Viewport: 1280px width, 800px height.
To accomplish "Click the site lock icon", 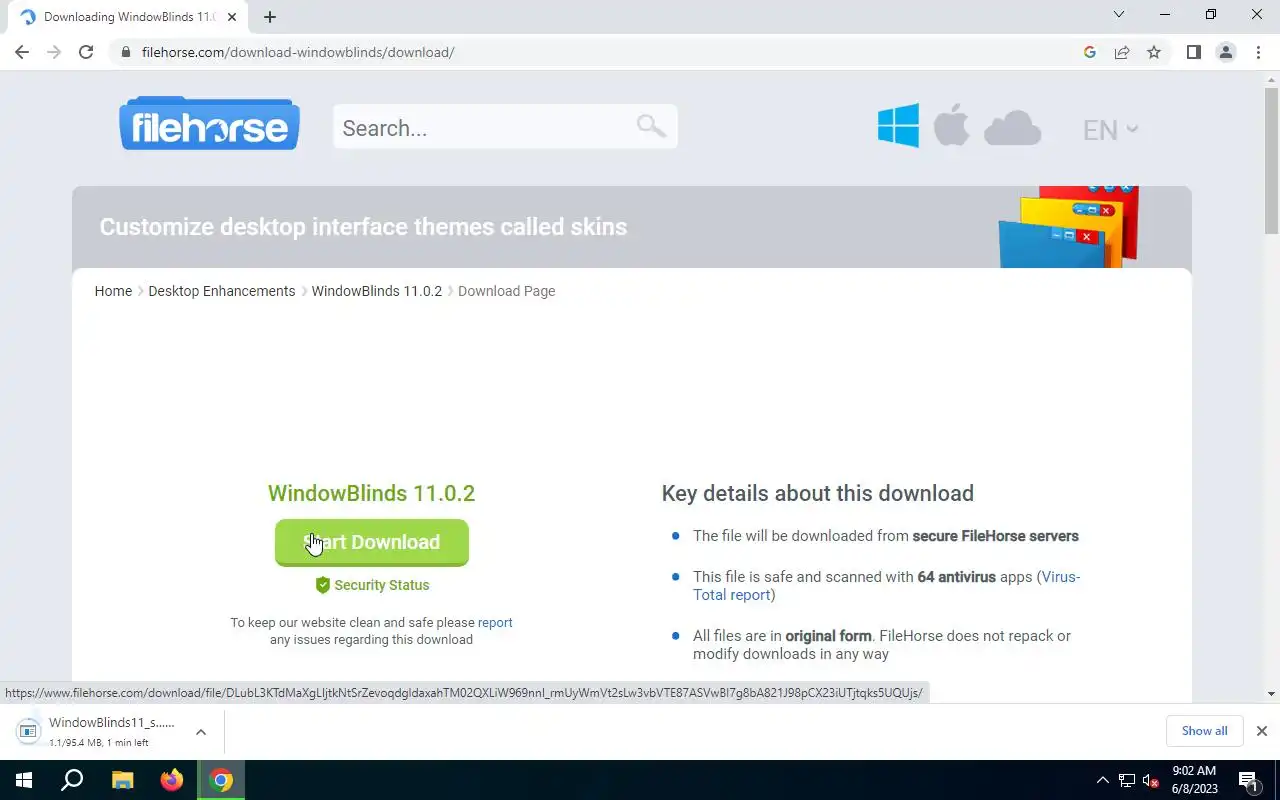I will [126, 52].
